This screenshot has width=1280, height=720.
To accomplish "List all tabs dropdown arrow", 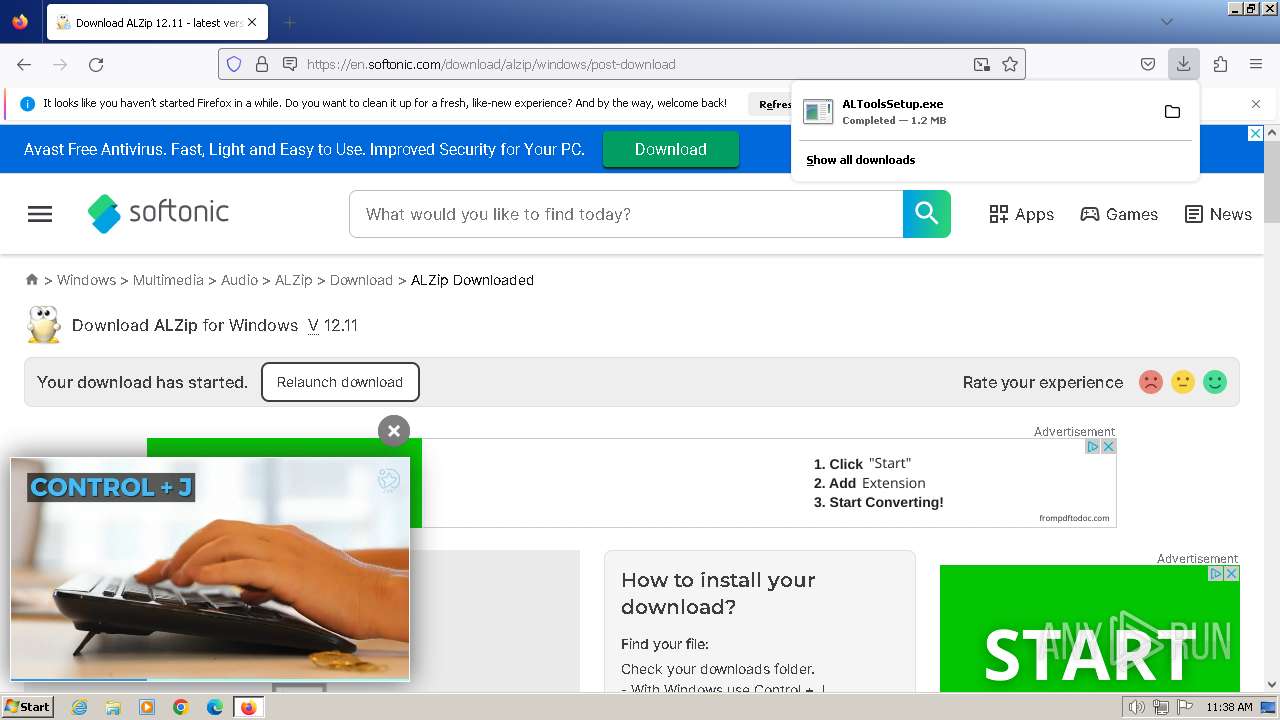I will coord(1166,22).
